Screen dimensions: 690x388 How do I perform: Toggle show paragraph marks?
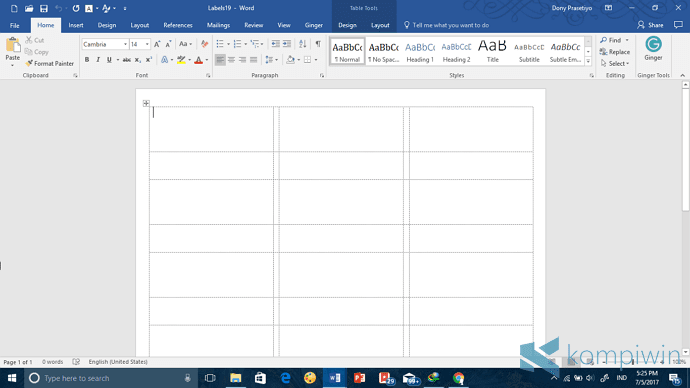(x=318, y=44)
